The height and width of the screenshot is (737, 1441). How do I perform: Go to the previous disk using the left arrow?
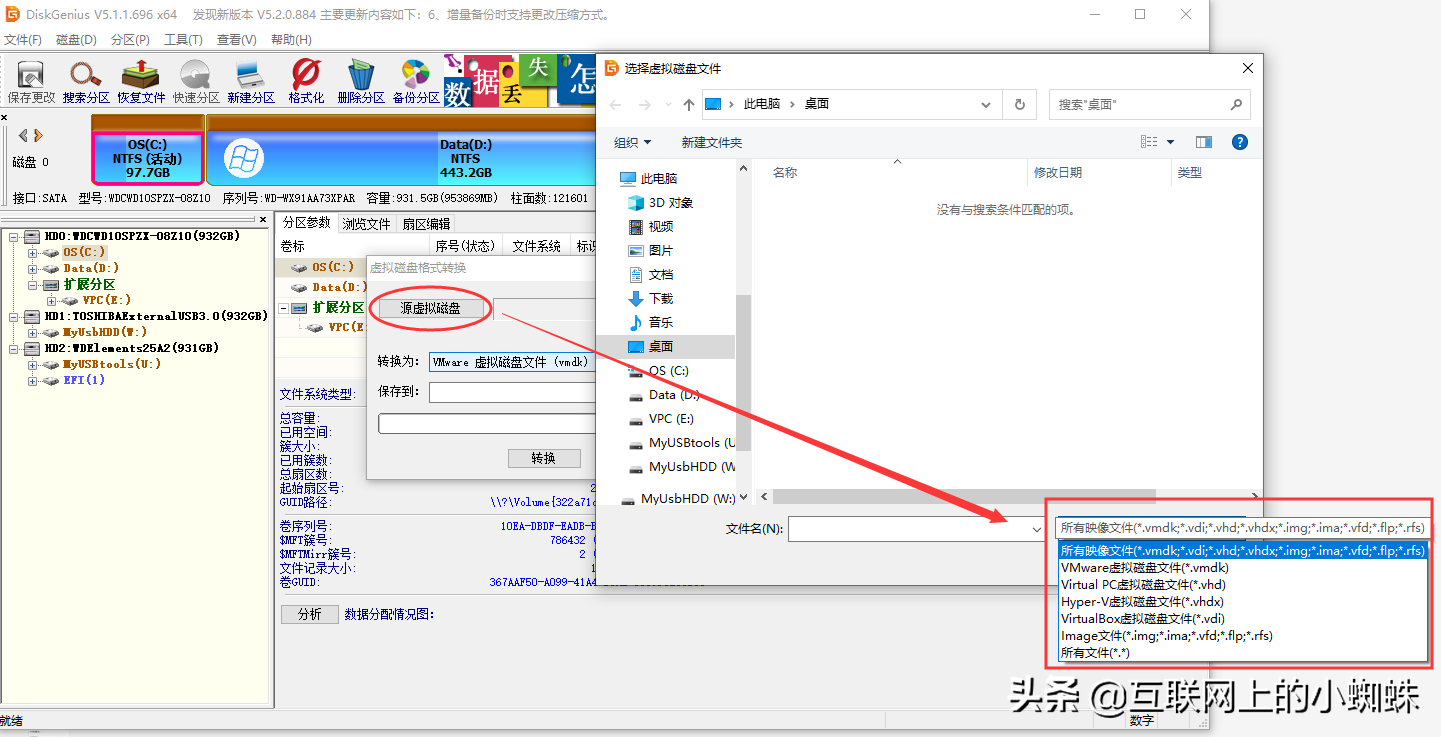click(x=23, y=135)
